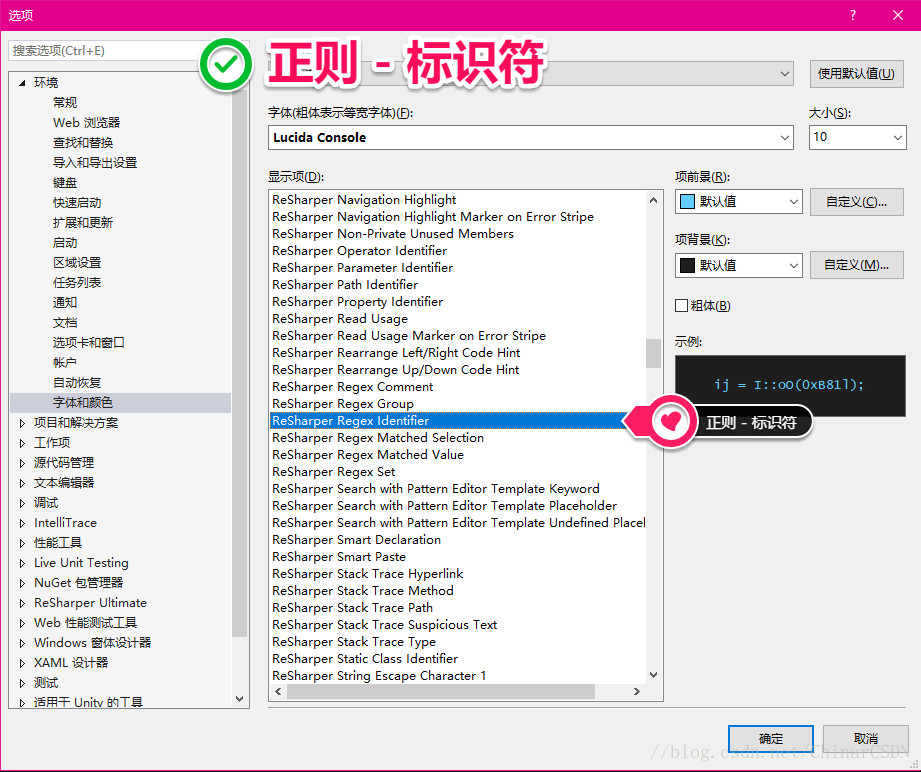Expand the 调试 node
Viewport: 921px width, 772px height.
22,503
